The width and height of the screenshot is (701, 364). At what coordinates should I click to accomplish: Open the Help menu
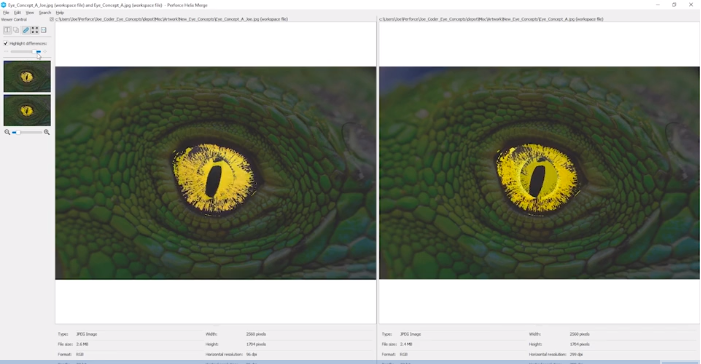60,13
